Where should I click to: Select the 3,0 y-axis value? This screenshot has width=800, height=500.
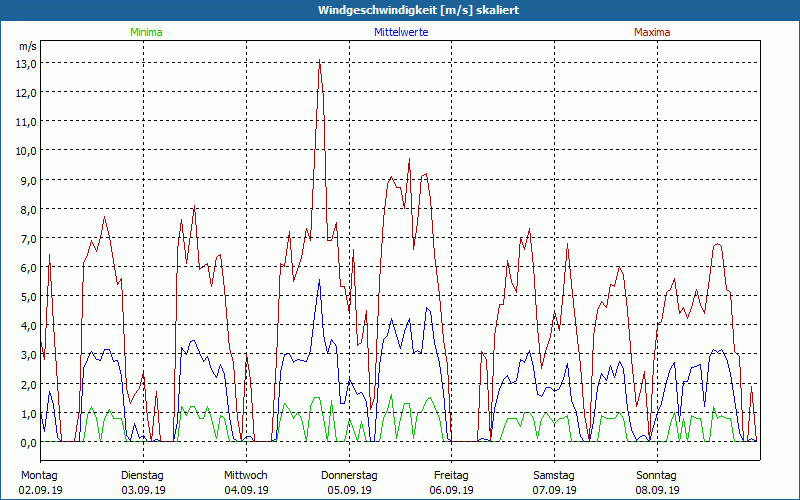click(x=30, y=355)
